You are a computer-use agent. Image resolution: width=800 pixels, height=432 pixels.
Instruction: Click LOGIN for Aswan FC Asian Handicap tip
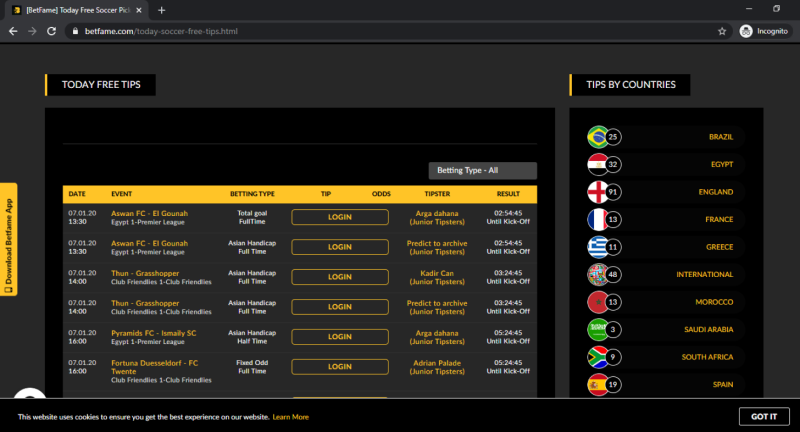pos(340,247)
